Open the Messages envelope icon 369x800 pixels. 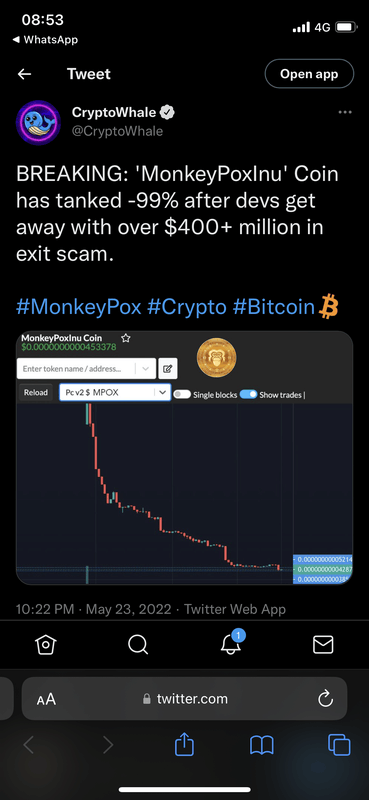pos(323,644)
